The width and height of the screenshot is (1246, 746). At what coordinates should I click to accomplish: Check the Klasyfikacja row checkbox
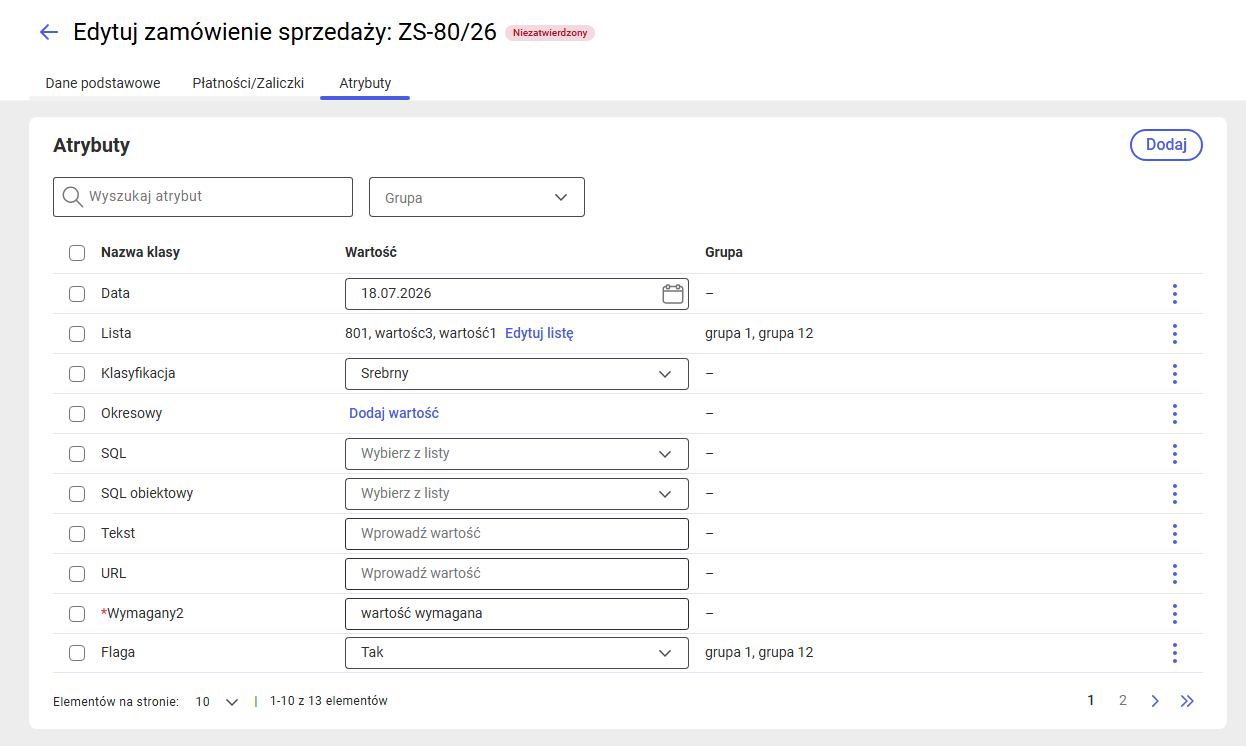(77, 374)
